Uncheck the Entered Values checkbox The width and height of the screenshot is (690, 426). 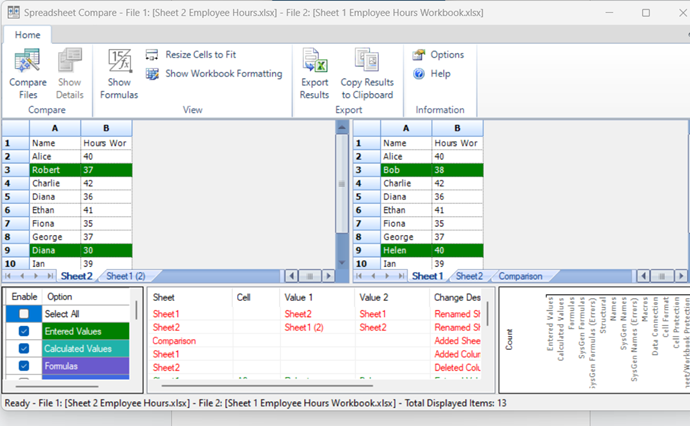coord(24,331)
